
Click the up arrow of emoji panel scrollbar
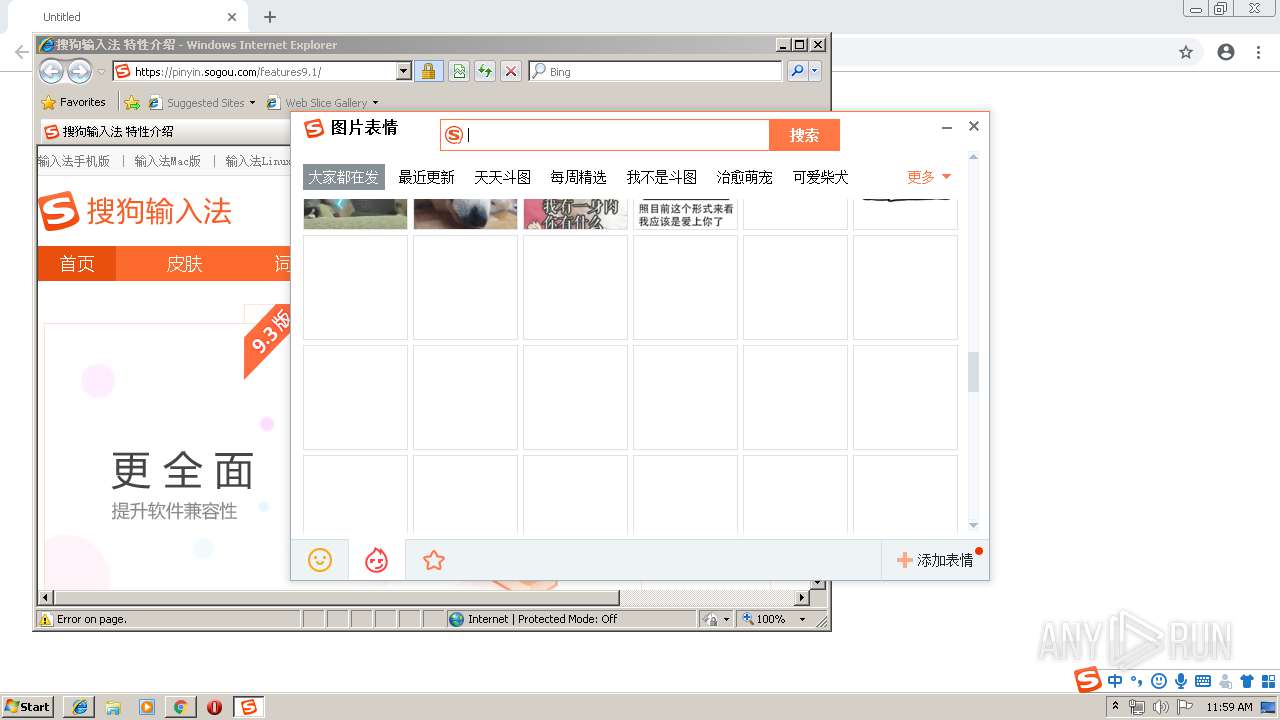point(973,157)
